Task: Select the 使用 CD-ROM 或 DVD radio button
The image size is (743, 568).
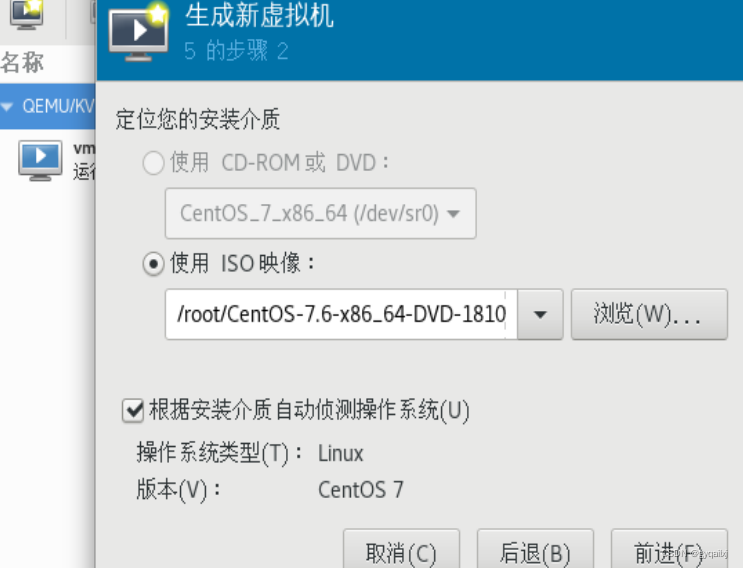Action: [153, 163]
